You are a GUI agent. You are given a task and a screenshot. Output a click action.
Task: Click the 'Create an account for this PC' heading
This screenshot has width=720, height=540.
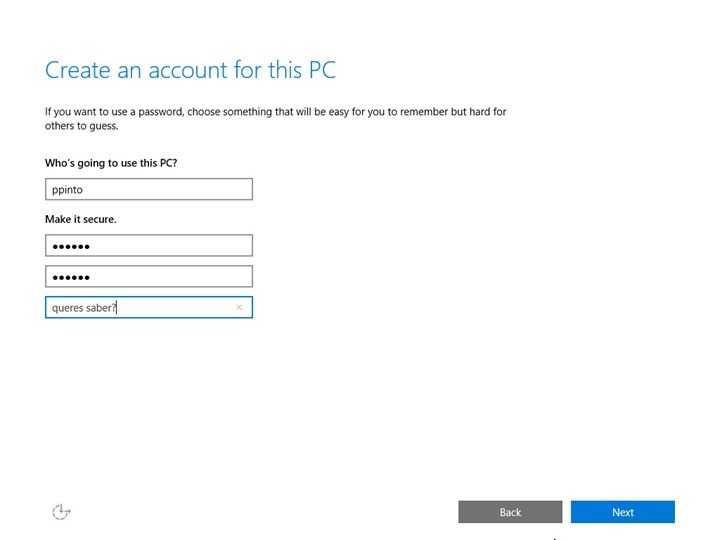pos(190,70)
